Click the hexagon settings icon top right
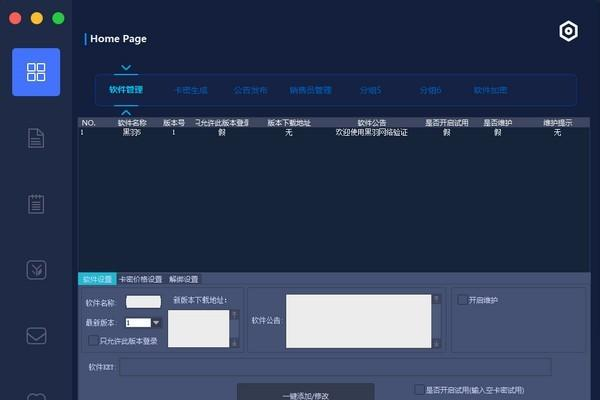The height and width of the screenshot is (400, 600). (x=569, y=31)
